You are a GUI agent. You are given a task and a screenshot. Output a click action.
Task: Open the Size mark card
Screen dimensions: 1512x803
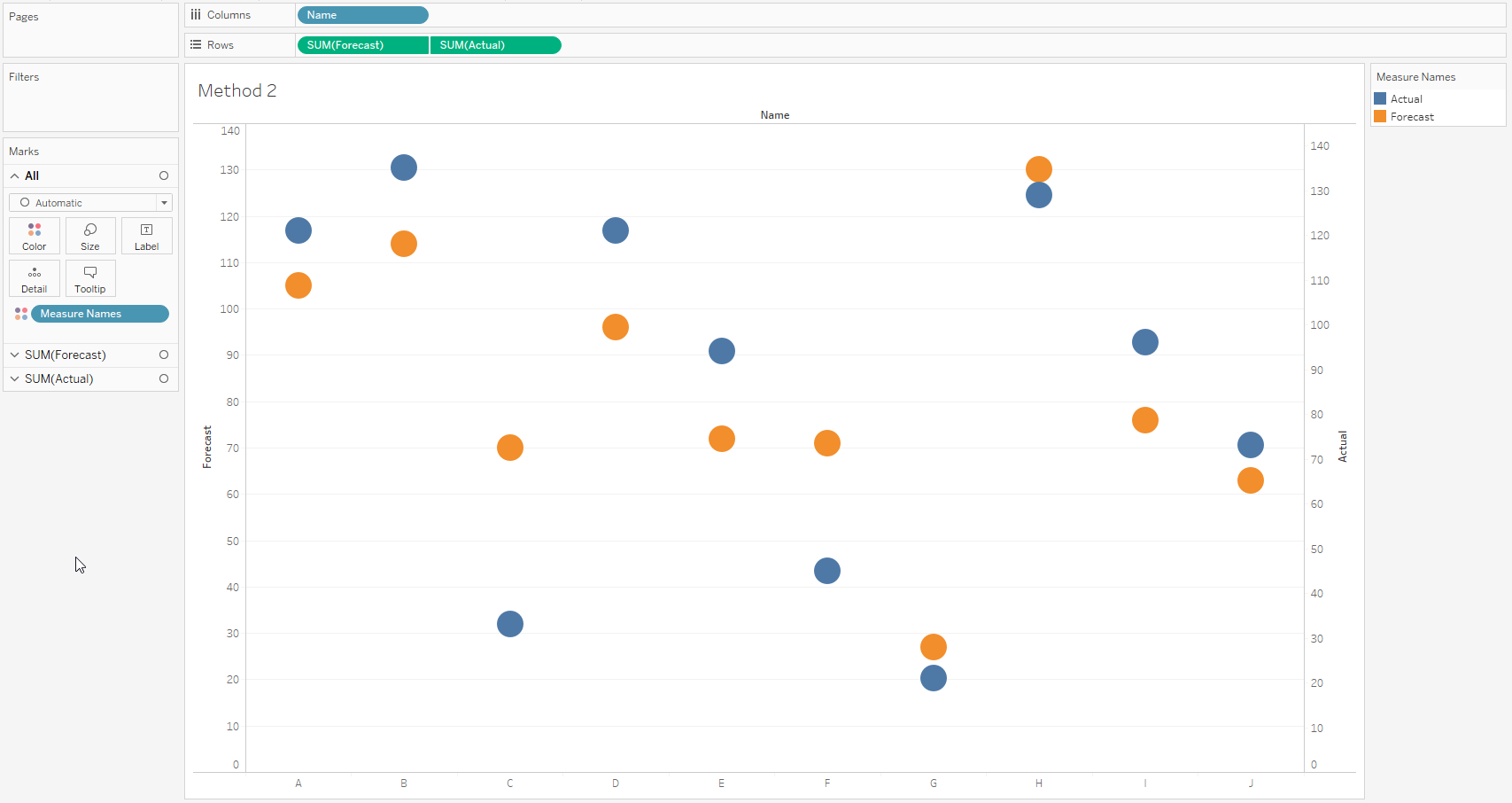click(90, 236)
